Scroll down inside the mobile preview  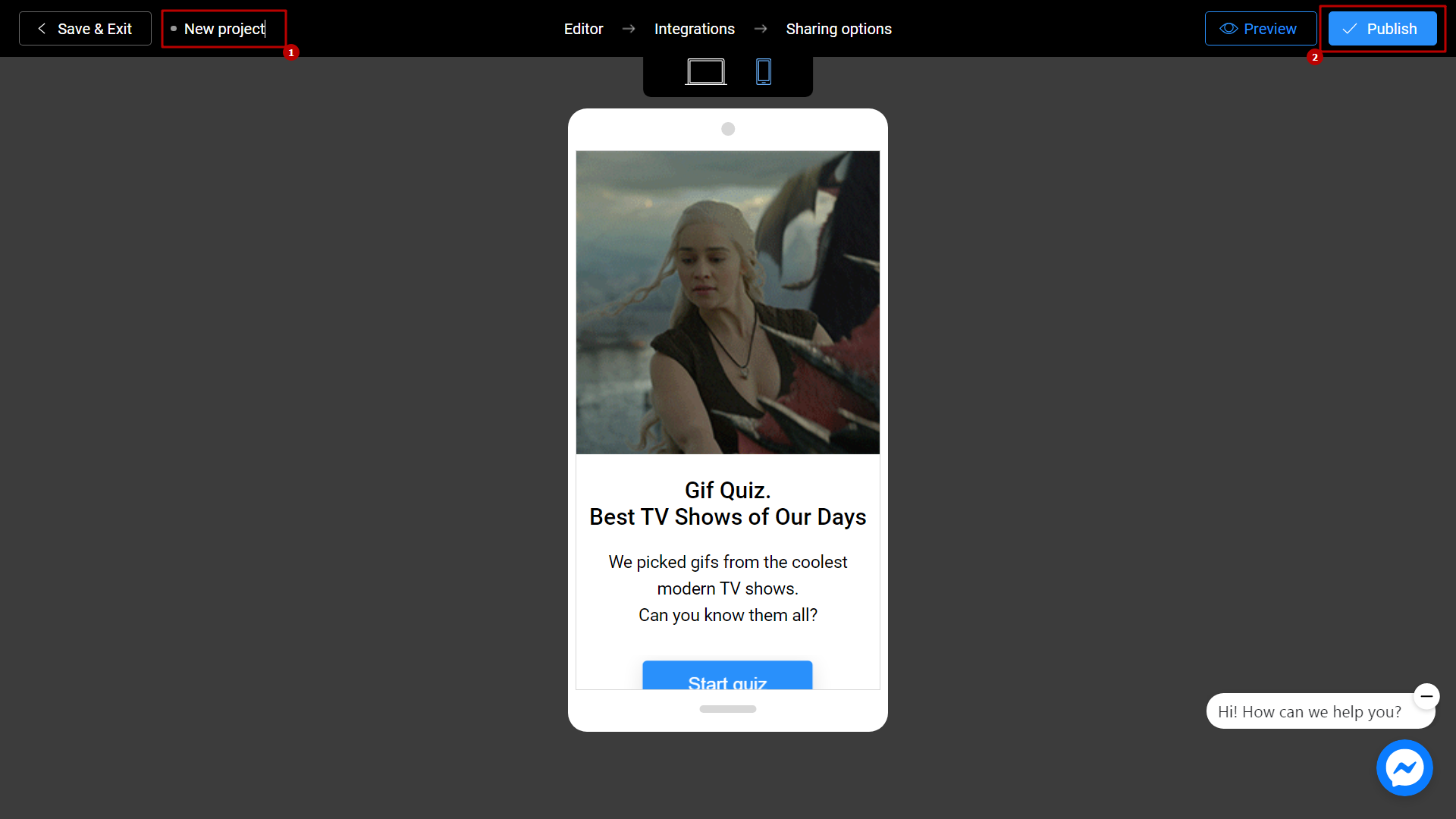[727, 709]
